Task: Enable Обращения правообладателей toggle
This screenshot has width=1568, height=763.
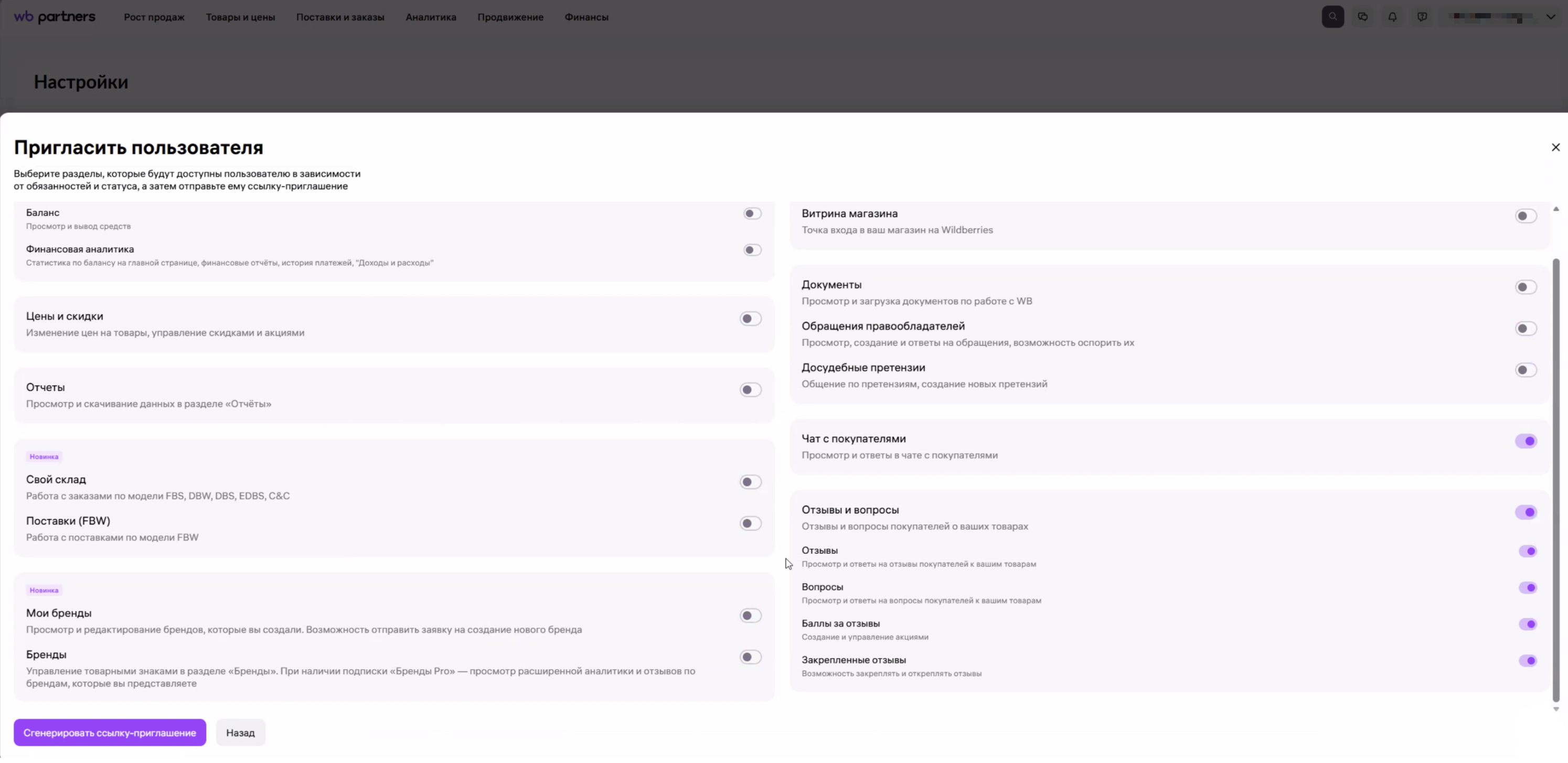Action: 1526,329
